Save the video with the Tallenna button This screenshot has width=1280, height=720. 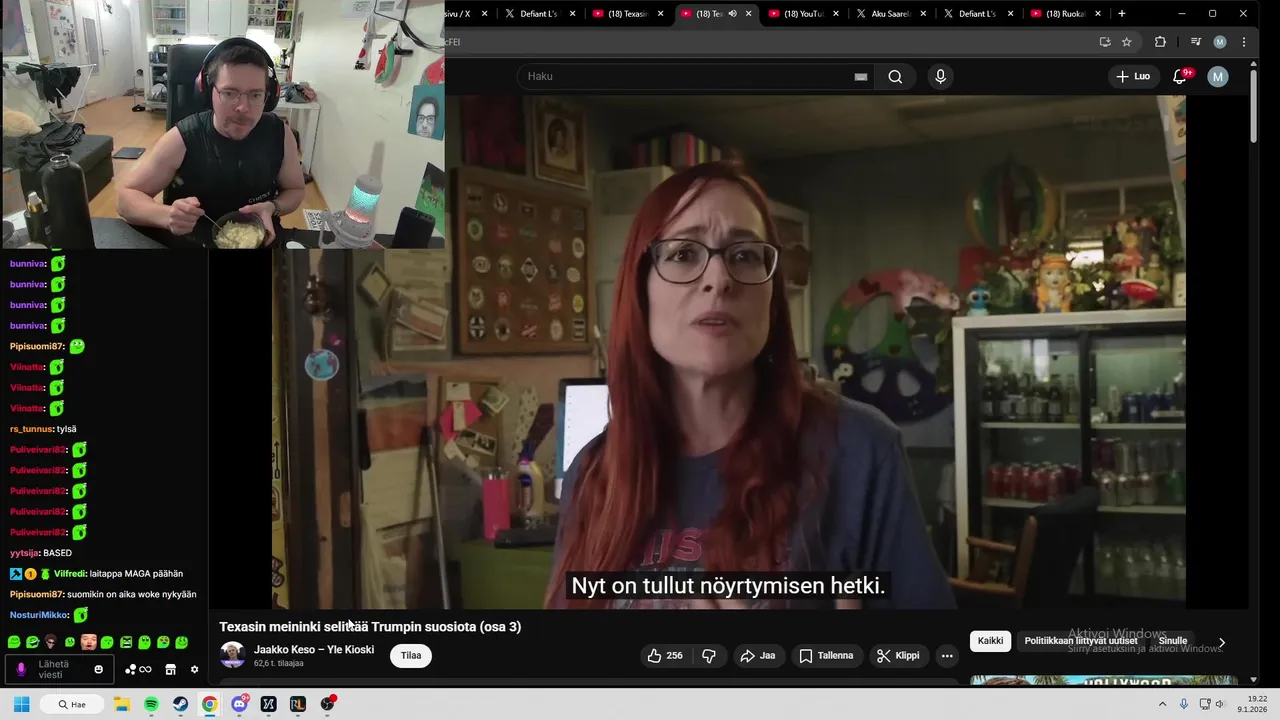pos(826,656)
